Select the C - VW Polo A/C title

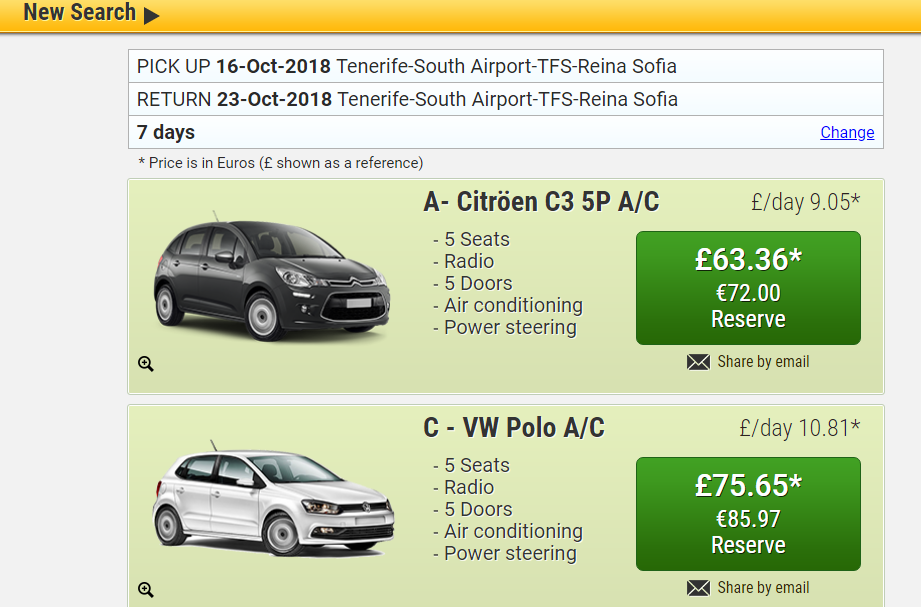(x=514, y=427)
